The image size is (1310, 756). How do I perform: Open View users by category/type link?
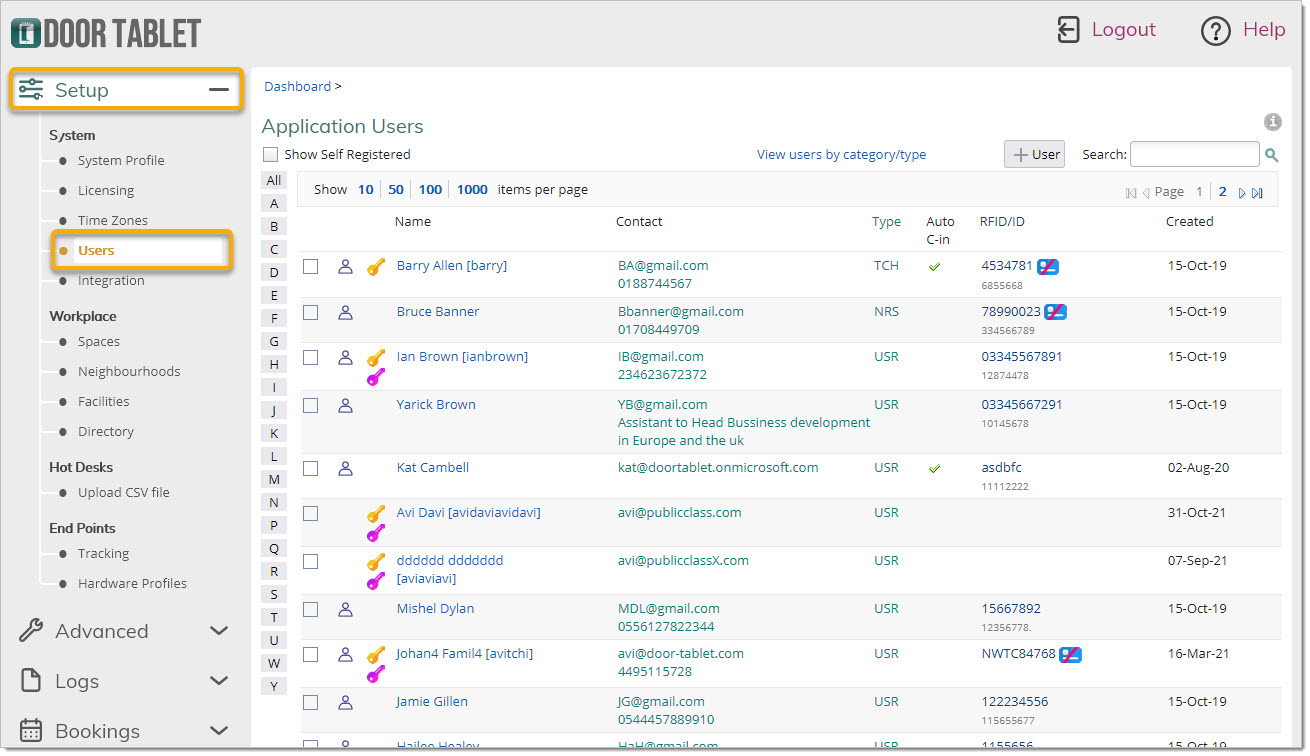841,155
